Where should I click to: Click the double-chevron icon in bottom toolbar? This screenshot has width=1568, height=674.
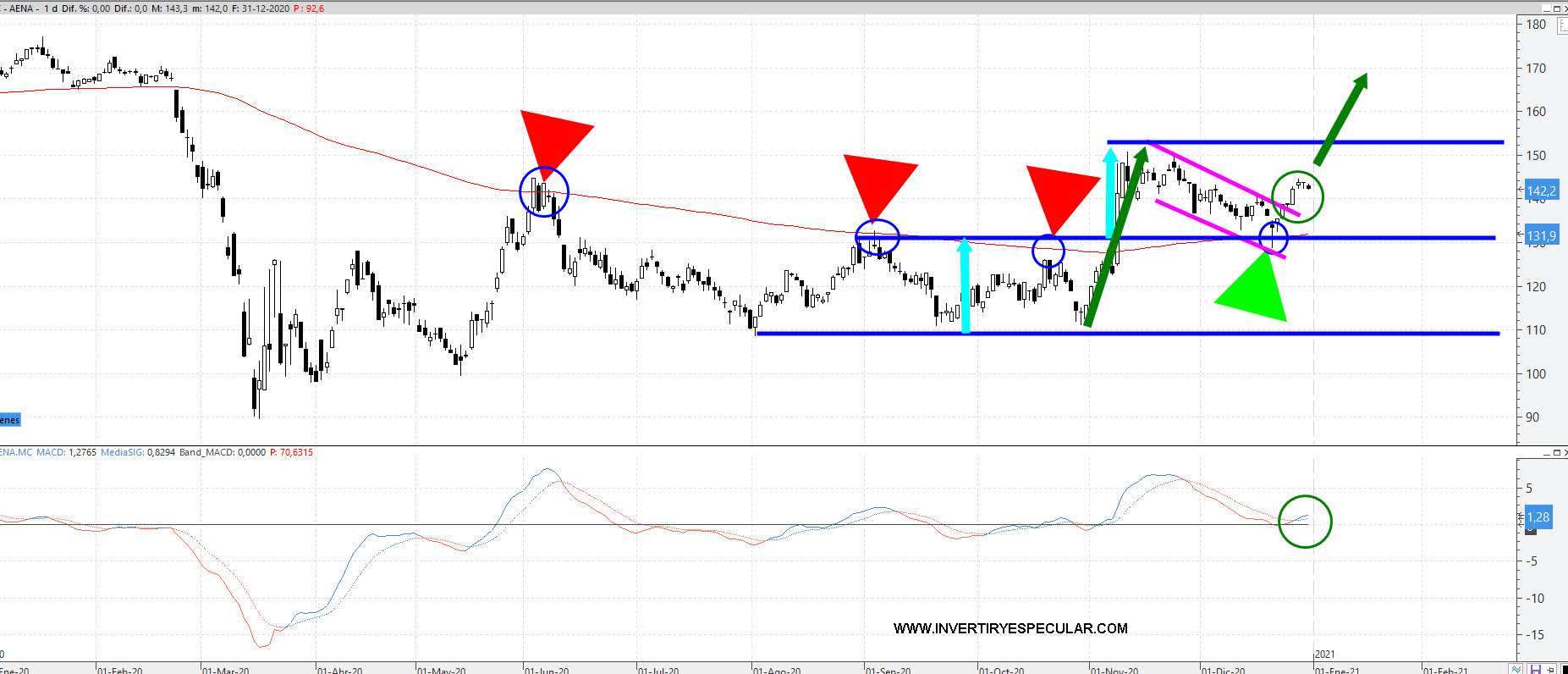click(x=1516, y=669)
